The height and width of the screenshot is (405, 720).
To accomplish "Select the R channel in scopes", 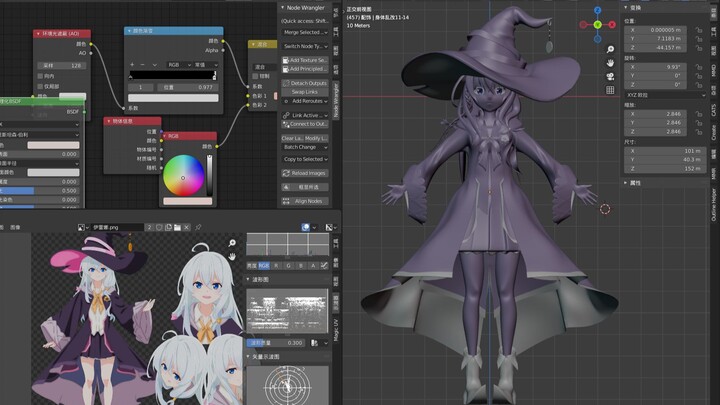I will [x=276, y=265].
